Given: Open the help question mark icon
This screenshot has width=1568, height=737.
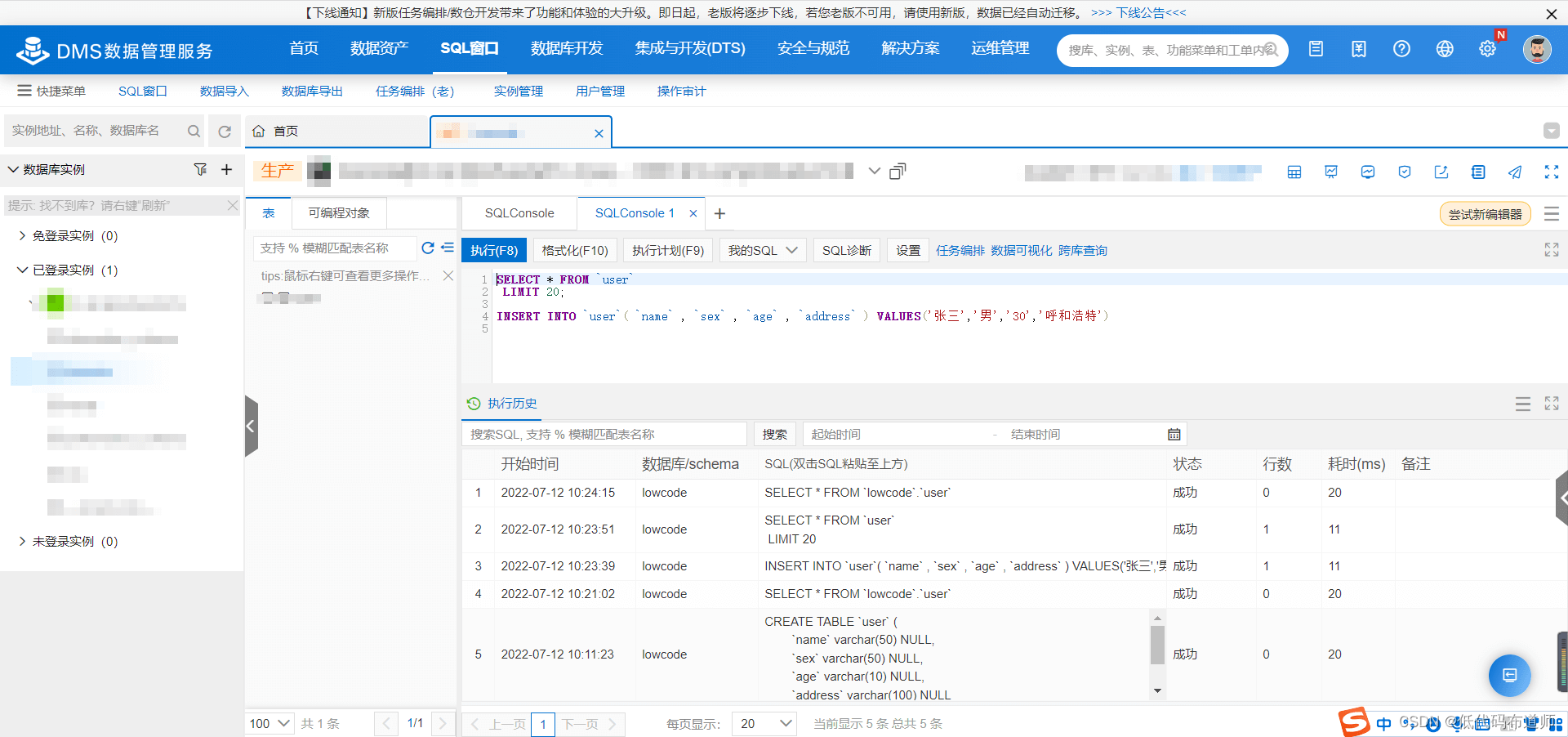Looking at the screenshot, I should point(1401,49).
